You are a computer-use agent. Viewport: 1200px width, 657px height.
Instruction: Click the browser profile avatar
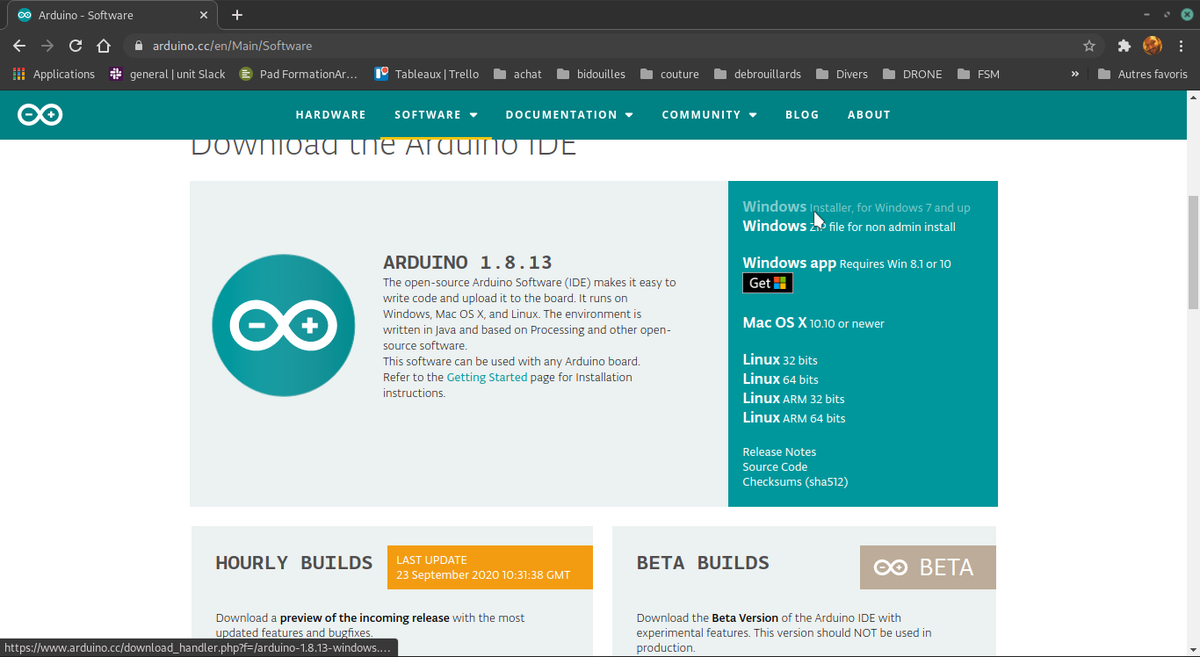(x=1152, y=45)
